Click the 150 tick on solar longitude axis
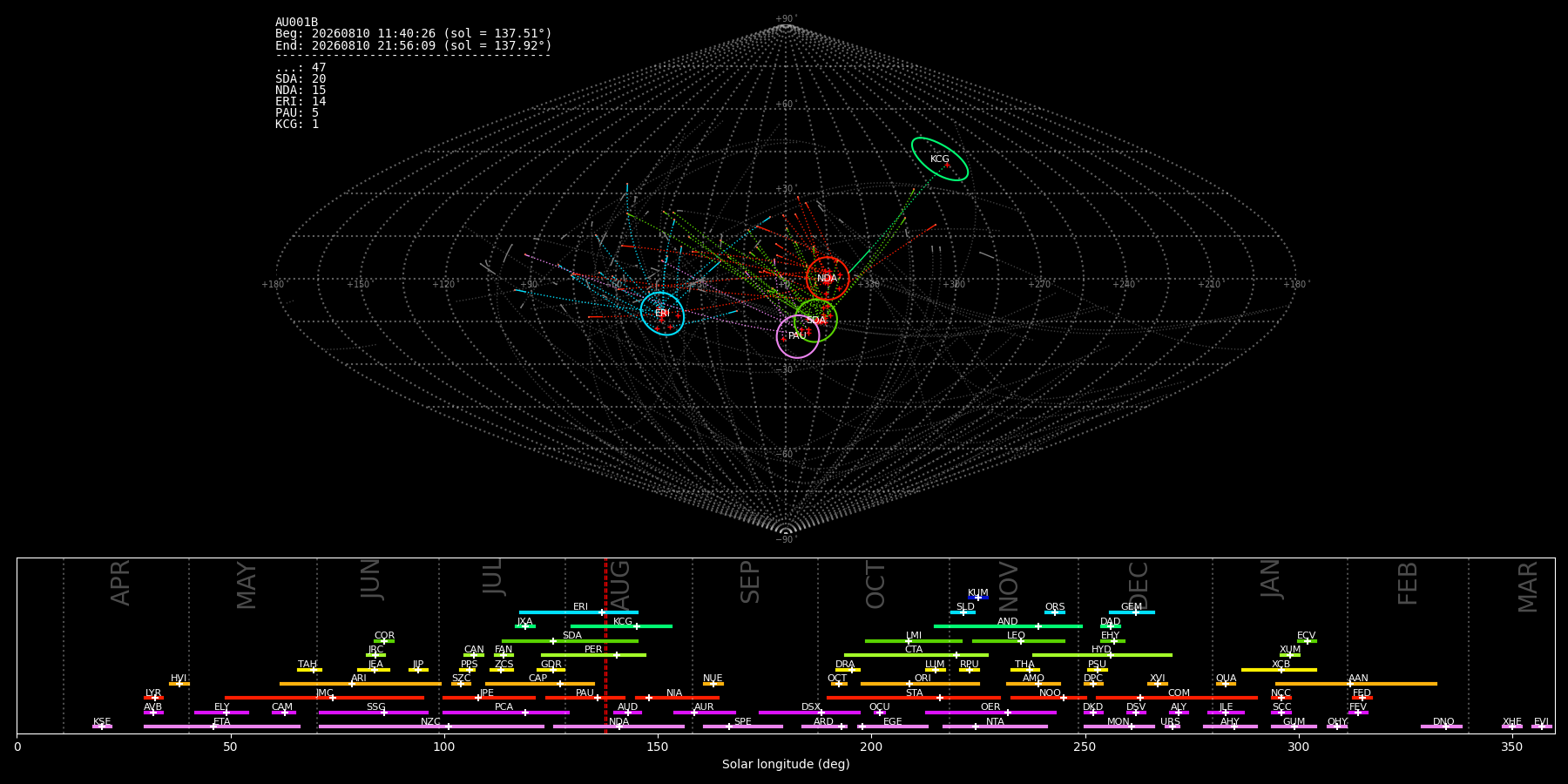This screenshot has width=1568, height=784. [658, 747]
